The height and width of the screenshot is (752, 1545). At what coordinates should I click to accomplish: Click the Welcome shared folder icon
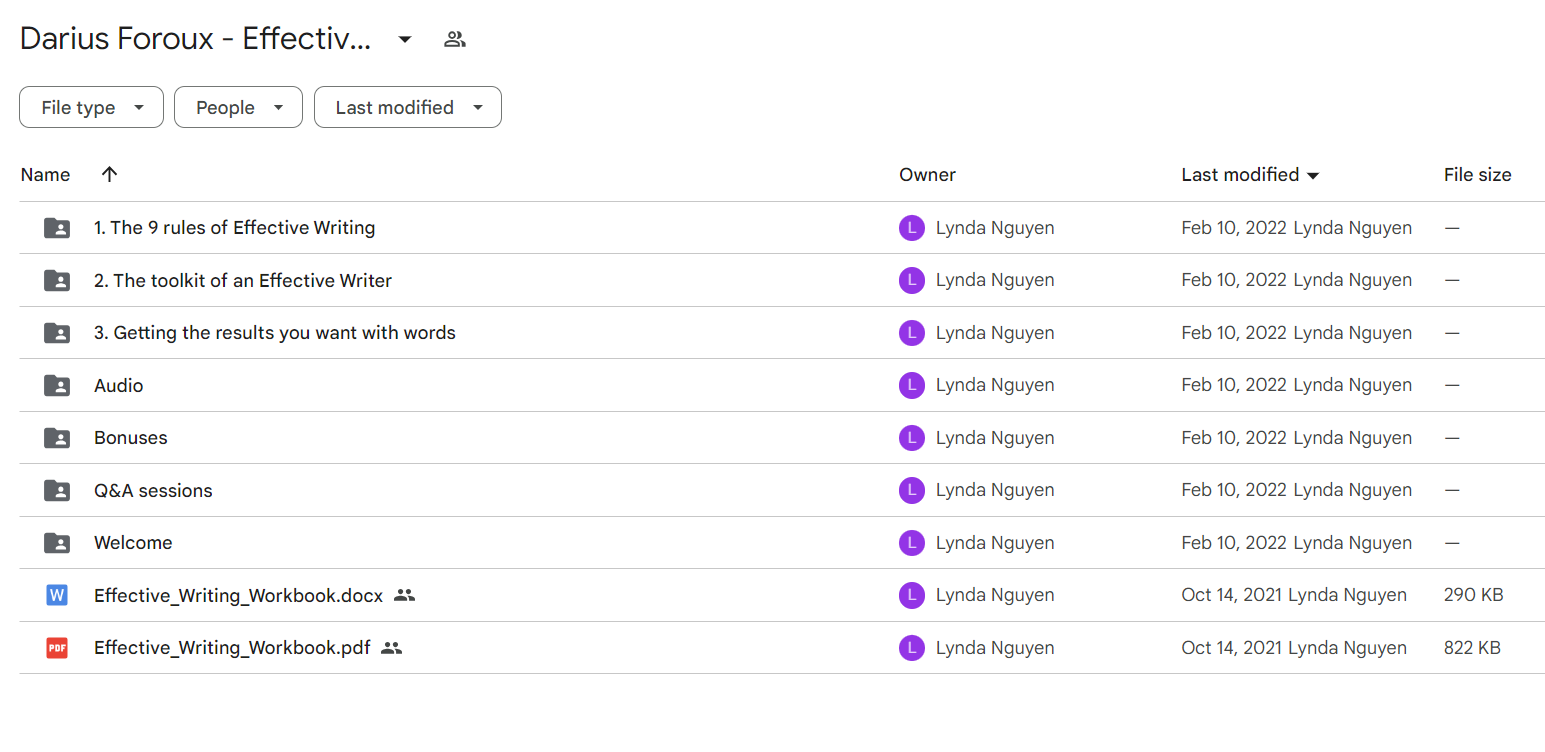pyautogui.click(x=57, y=543)
